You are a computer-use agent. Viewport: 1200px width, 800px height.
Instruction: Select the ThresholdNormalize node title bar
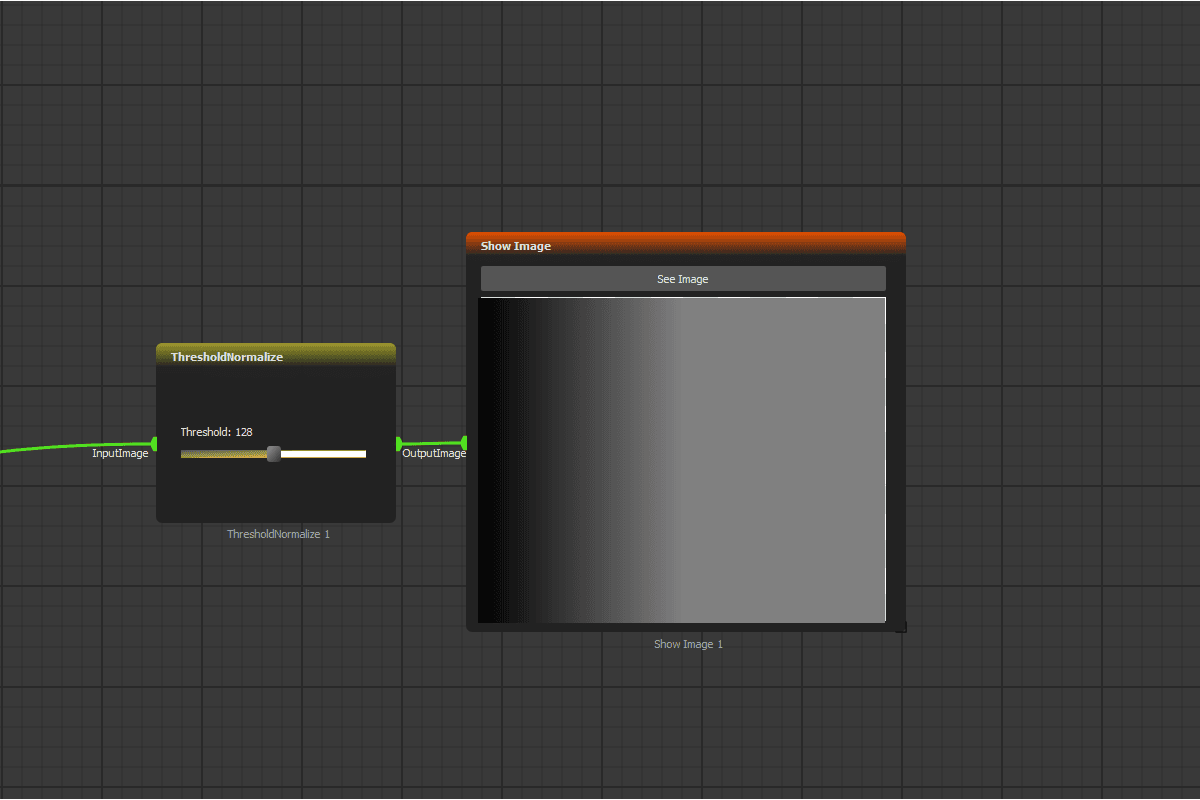pyautogui.click(x=276, y=356)
